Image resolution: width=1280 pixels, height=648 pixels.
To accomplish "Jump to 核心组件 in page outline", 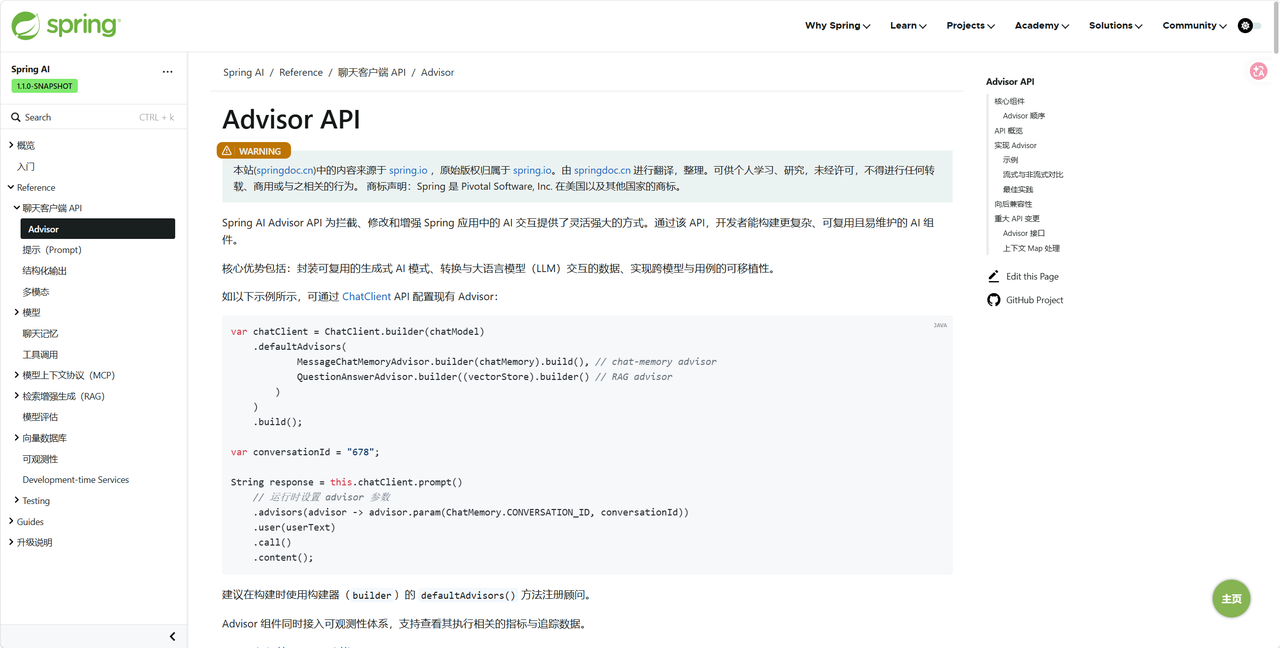I will tap(1009, 101).
